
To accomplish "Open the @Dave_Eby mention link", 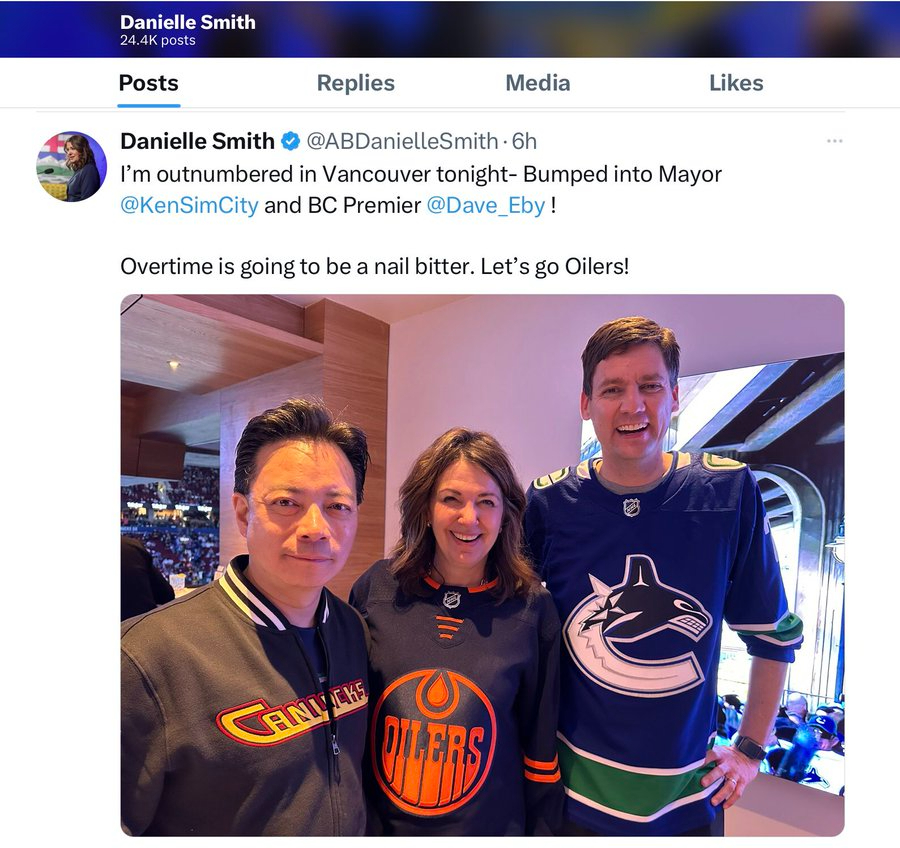I will tap(486, 205).
